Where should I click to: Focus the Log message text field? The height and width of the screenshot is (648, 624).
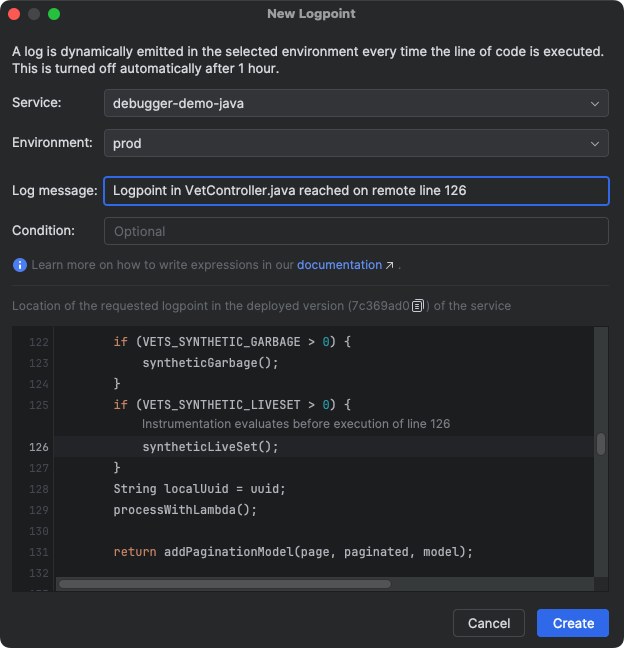point(356,190)
